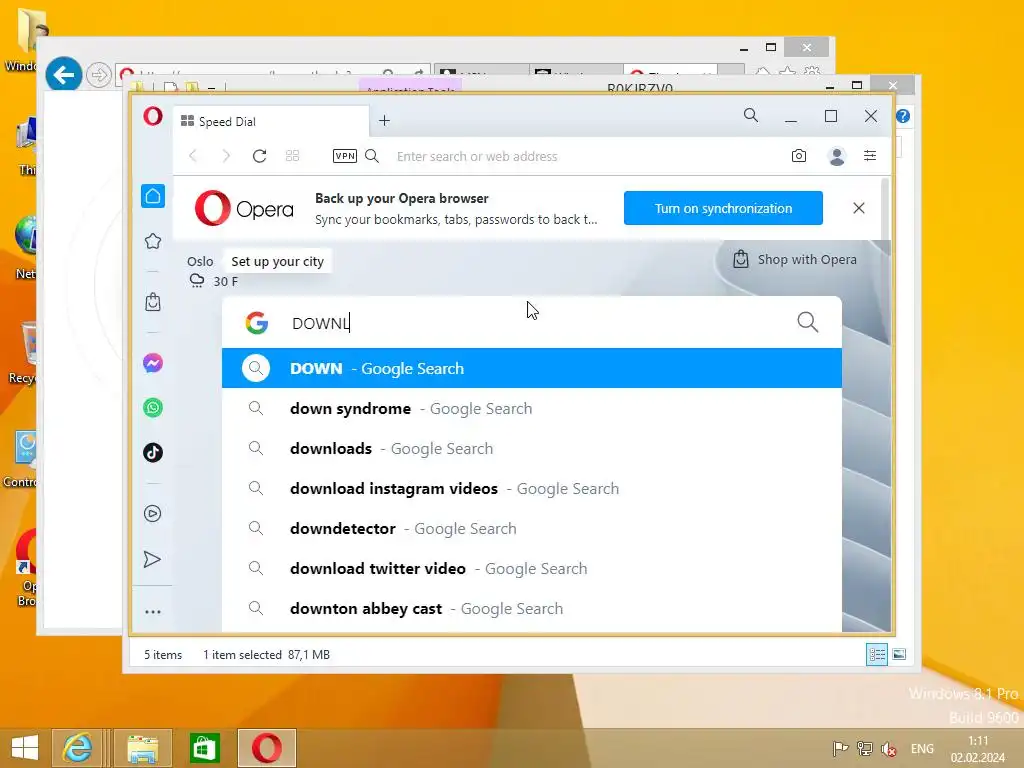Viewport: 1024px width, 768px height.
Task: Open the My Flow send icon
Action: point(152,559)
